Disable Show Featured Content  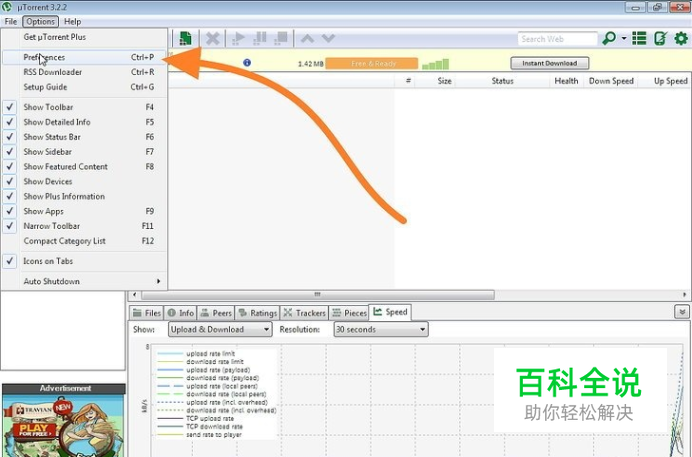84,167
